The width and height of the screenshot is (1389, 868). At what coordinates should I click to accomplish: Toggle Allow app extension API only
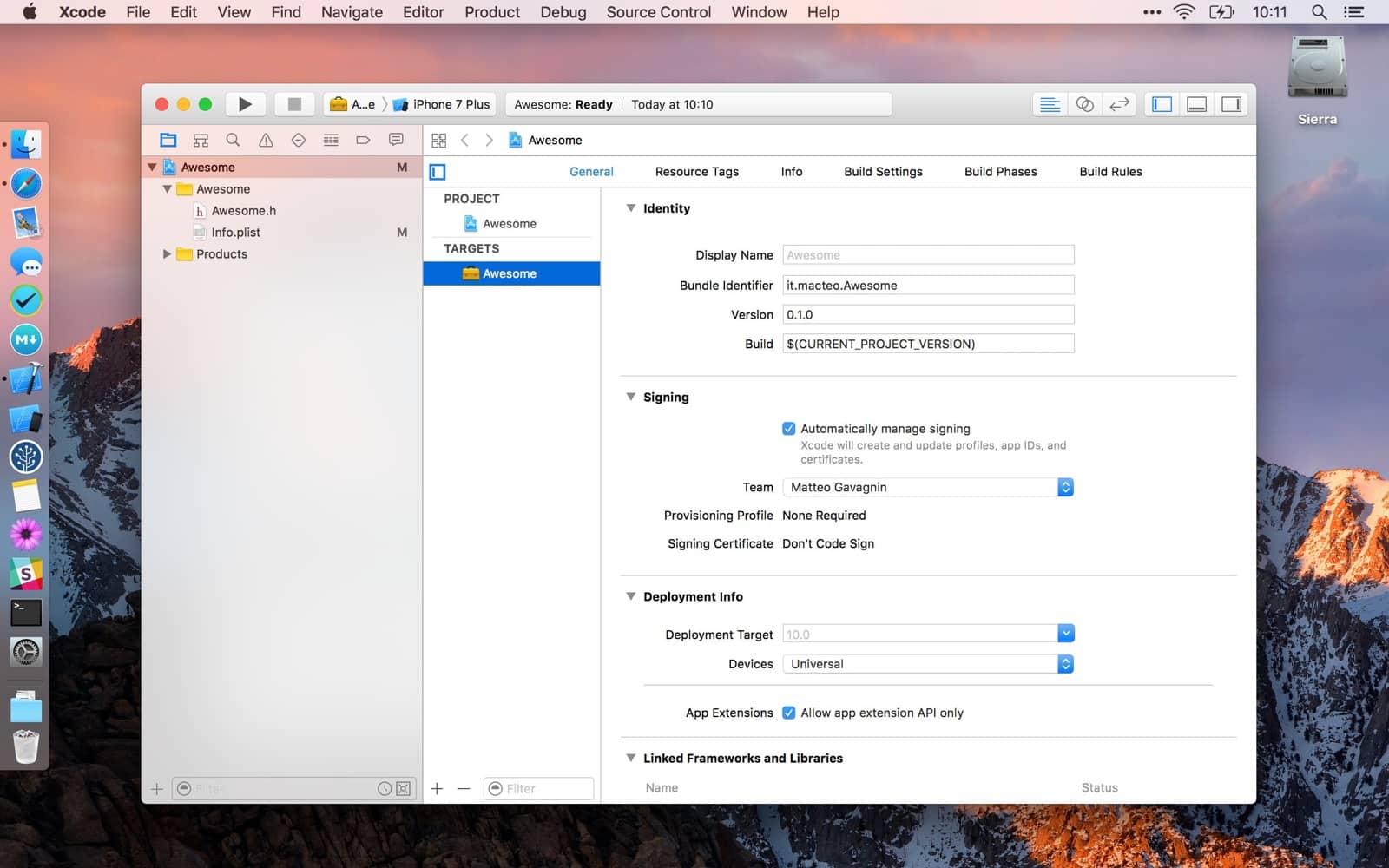click(x=788, y=713)
